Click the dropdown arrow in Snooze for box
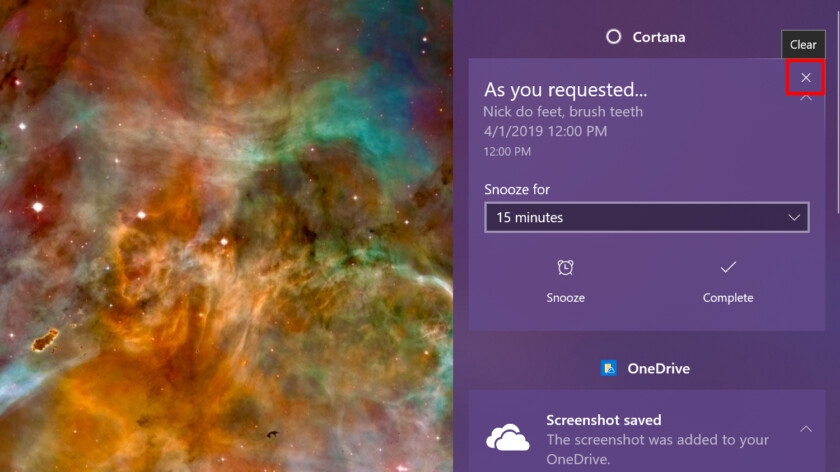This screenshot has height=472, width=840. click(x=794, y=218)
